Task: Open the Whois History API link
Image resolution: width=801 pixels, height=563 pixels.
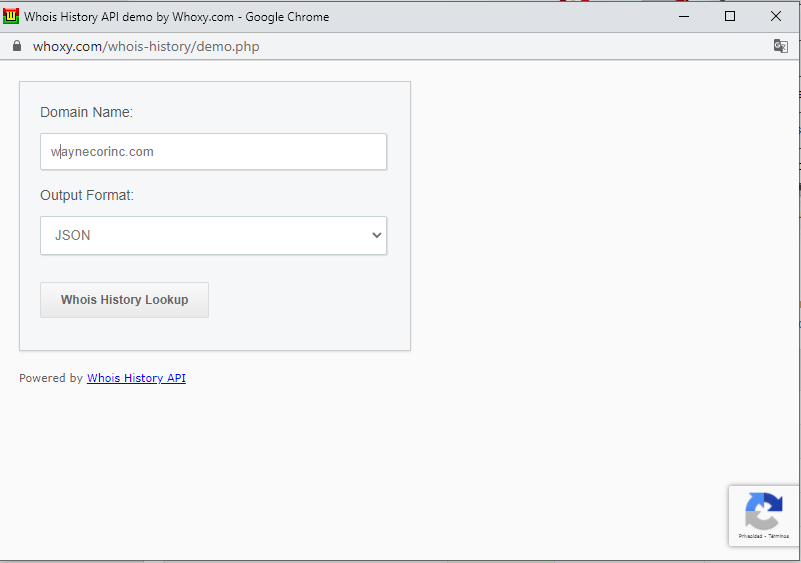Action: pos(136,378)
